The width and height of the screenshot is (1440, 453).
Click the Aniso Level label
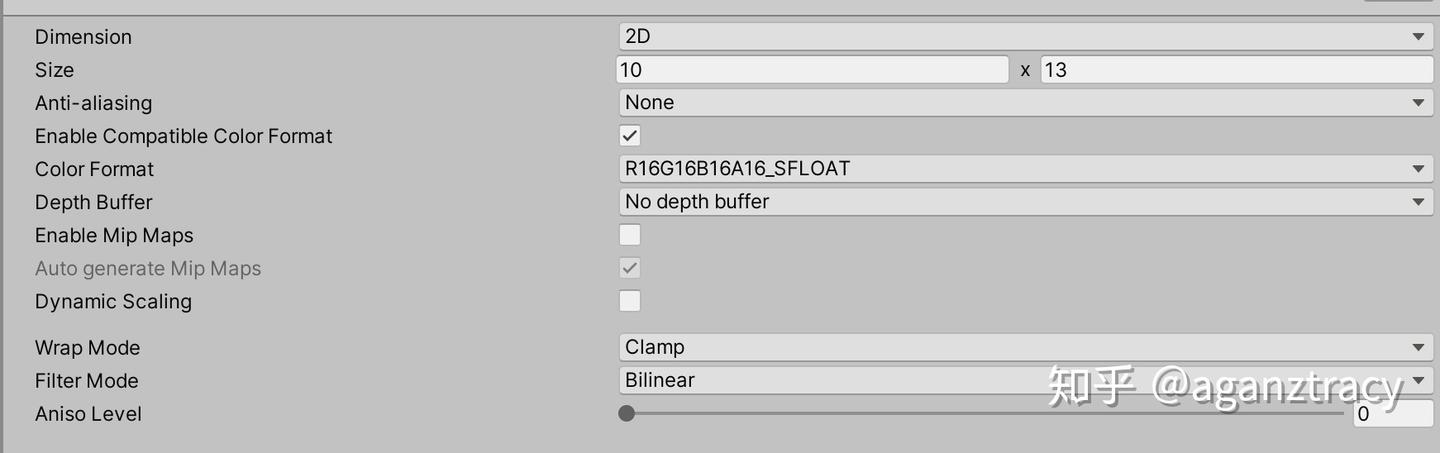pyautogui.click(x=88, y=414)
